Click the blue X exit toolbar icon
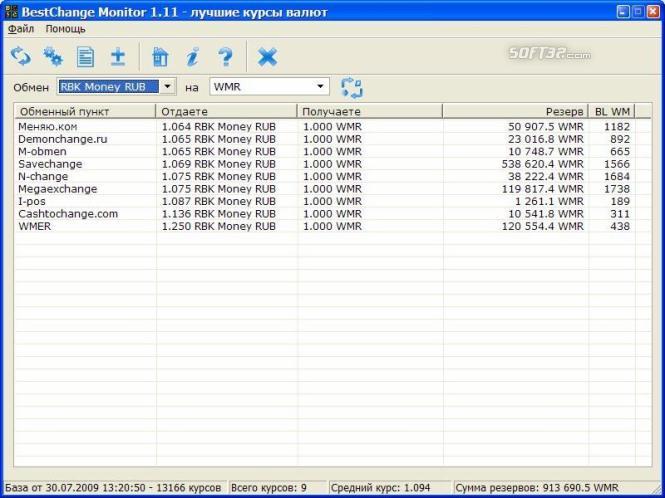 coord(267,57)
